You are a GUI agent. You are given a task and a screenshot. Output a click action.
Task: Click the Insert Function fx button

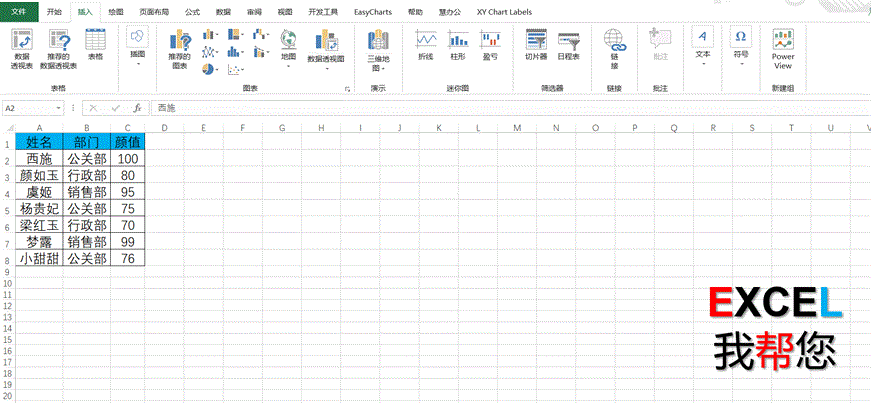coord(137,107)
